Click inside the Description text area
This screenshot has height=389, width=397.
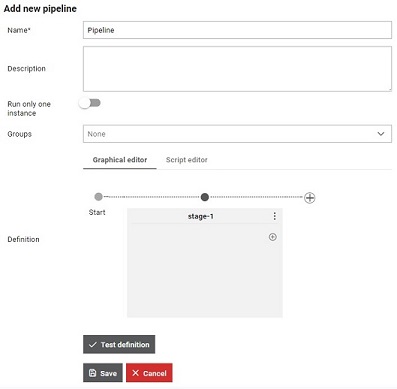(237, 69)
